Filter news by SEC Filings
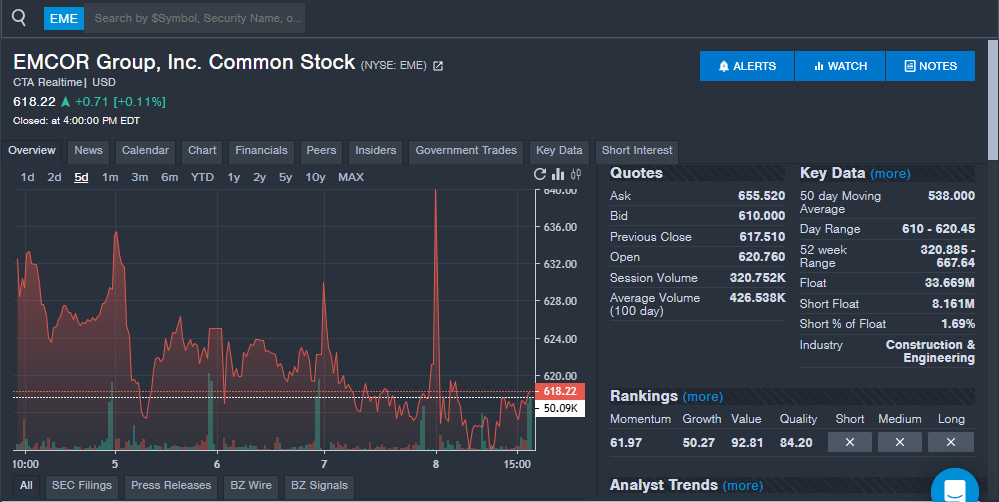 coord(82,485)
